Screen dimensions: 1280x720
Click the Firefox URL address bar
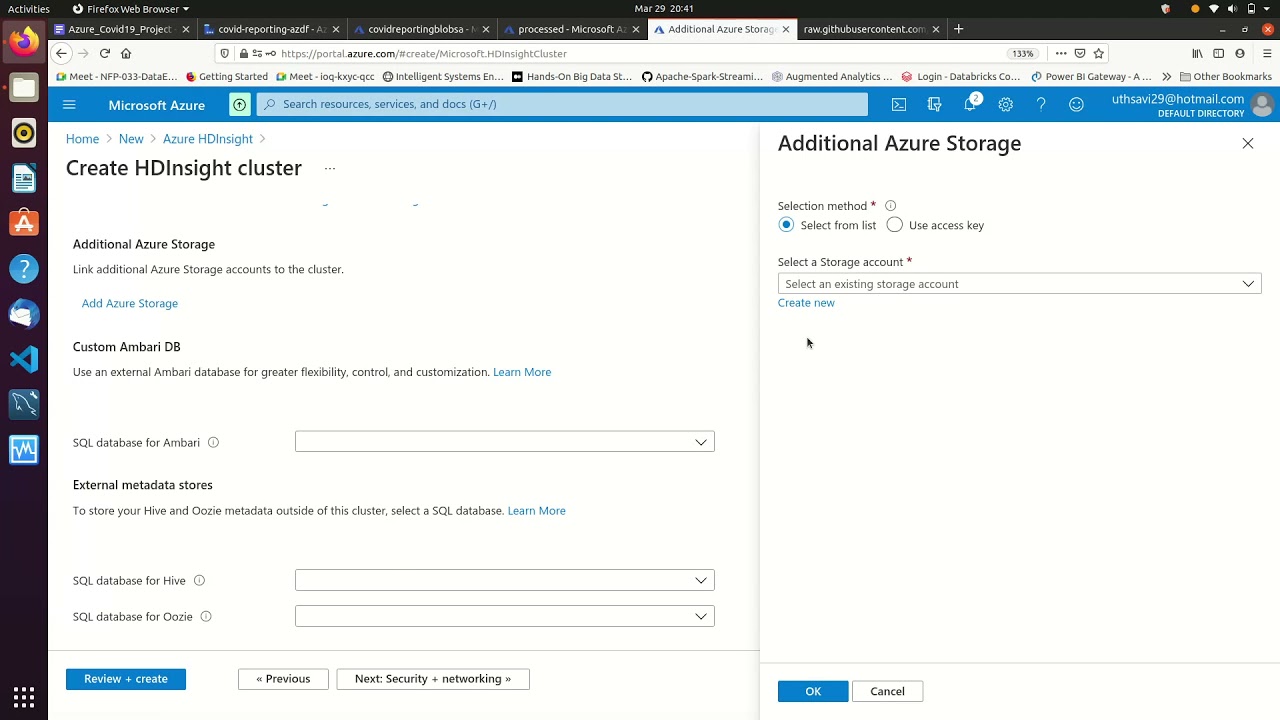click(x=640, y=53)
